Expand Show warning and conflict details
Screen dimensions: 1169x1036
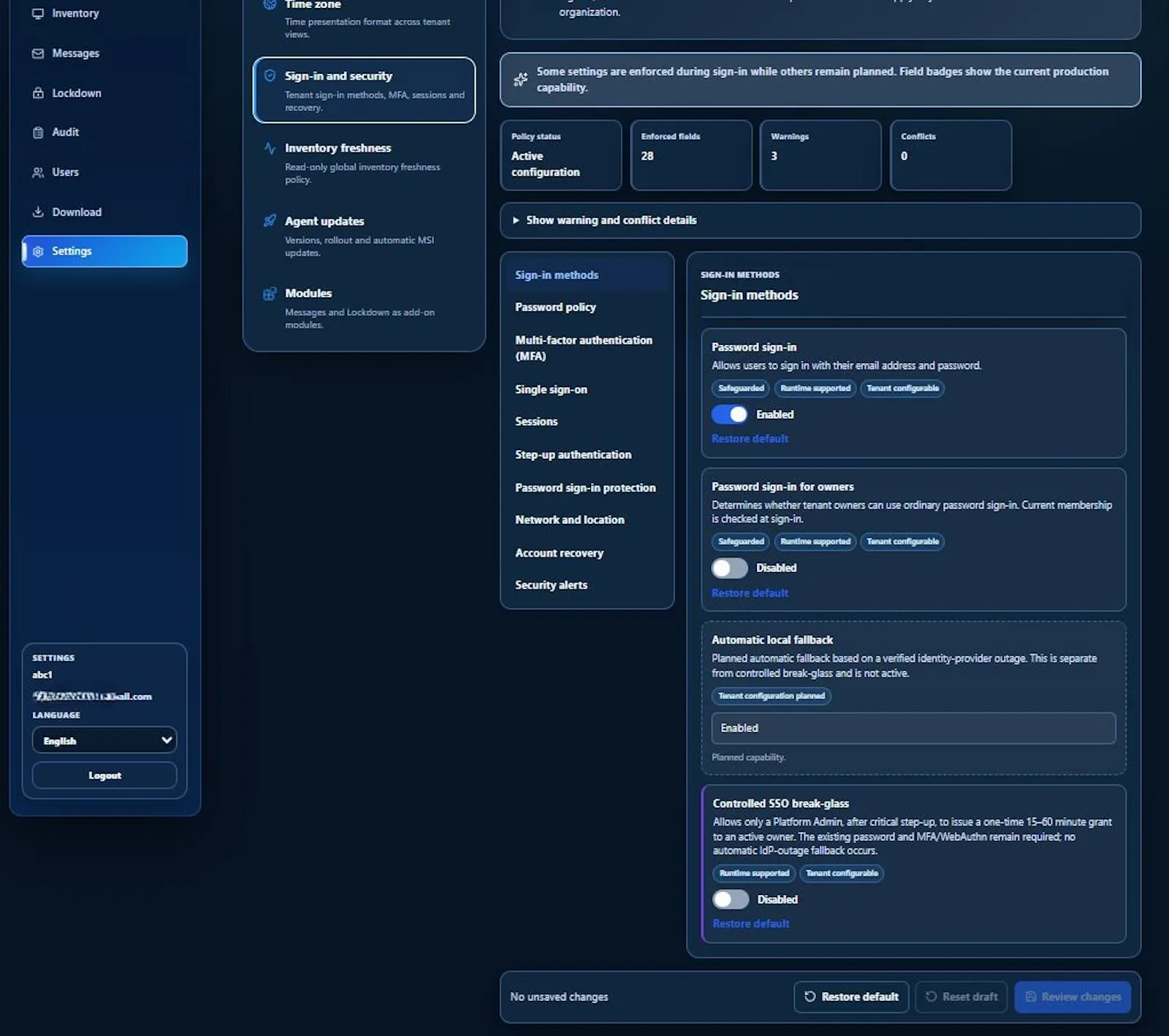point(820,220)
